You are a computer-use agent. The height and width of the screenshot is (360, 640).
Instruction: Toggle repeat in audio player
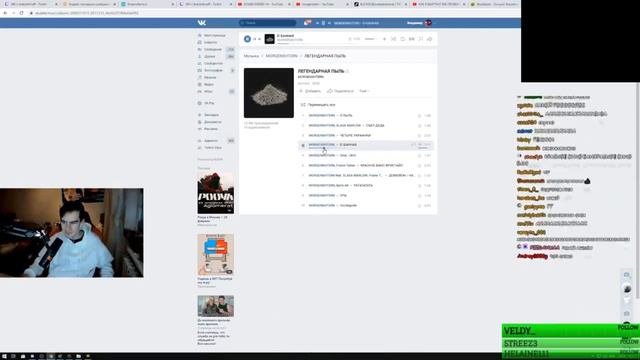click(x=402, y=39)
